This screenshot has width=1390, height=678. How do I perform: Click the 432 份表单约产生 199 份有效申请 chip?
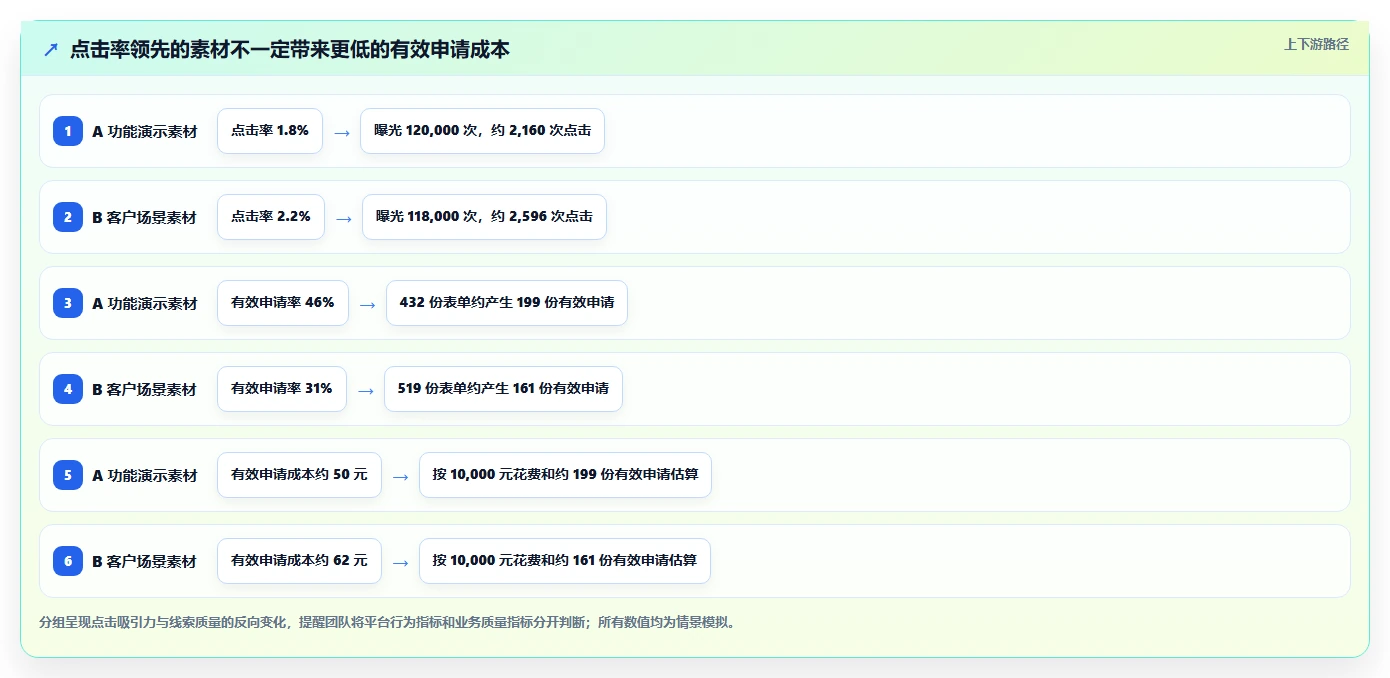pyautogui.click(x=507, y=303)
